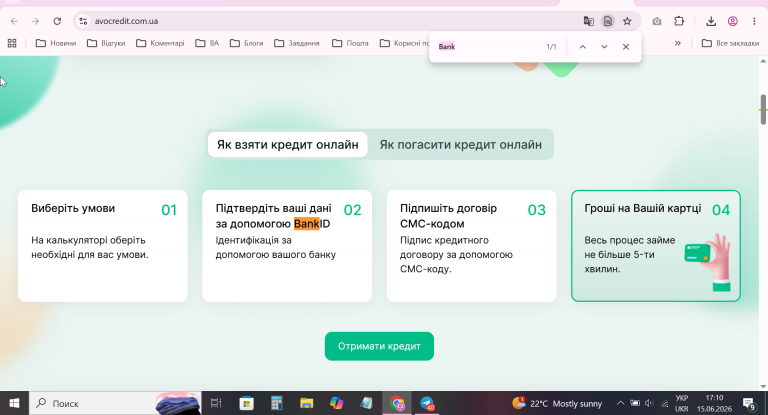Go back with the browser back arrow
Image resolution: width=768 pixels, height=415 pixels.
point(14,21)
